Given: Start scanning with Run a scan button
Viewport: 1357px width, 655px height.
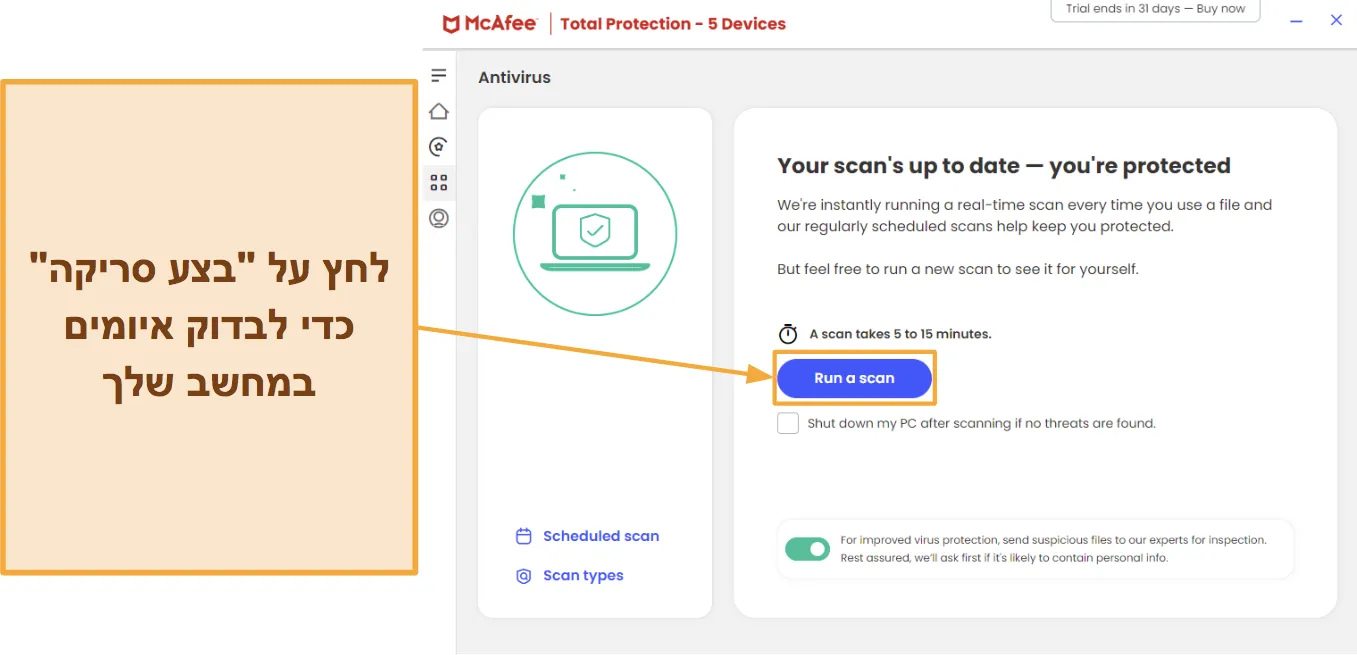Looking at the screenshot, I should tap(854, 378).
